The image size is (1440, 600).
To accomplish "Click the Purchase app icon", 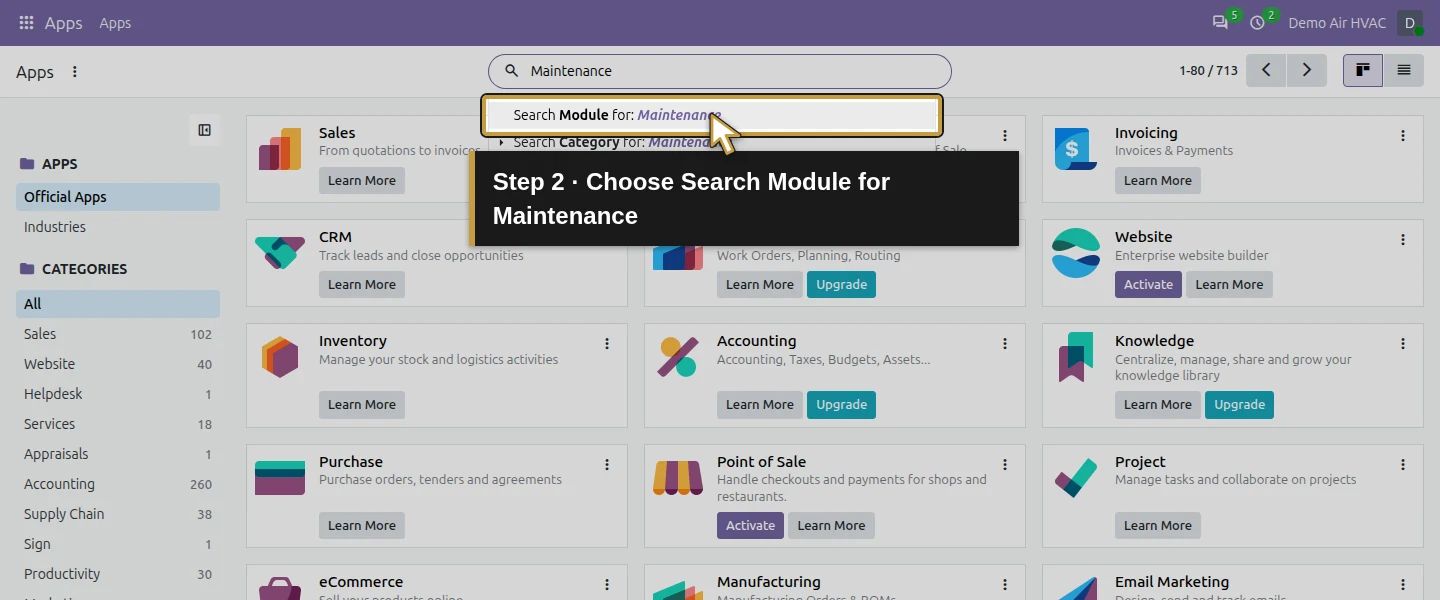I will tap(280, 478).
